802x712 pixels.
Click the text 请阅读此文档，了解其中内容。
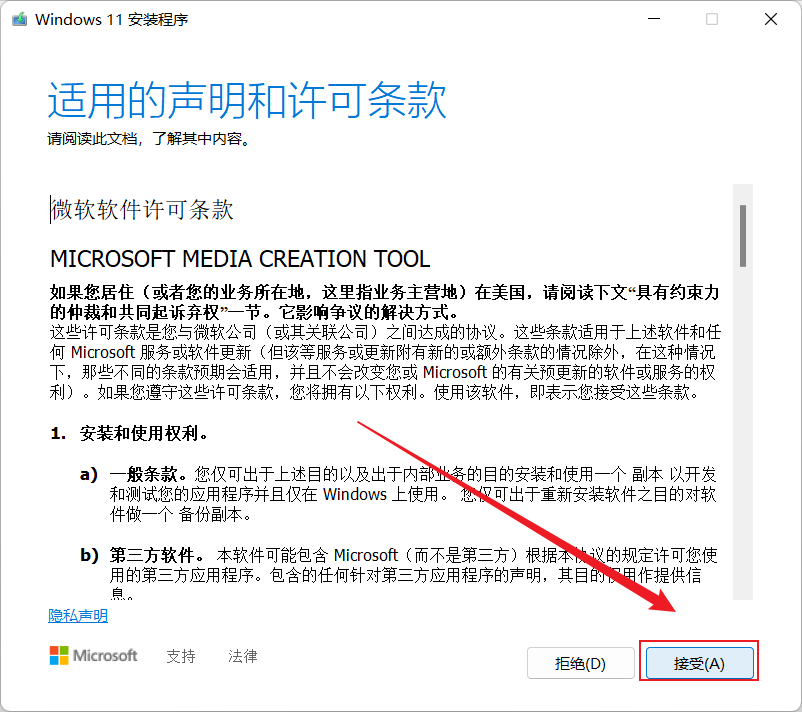tap(149, 139)
